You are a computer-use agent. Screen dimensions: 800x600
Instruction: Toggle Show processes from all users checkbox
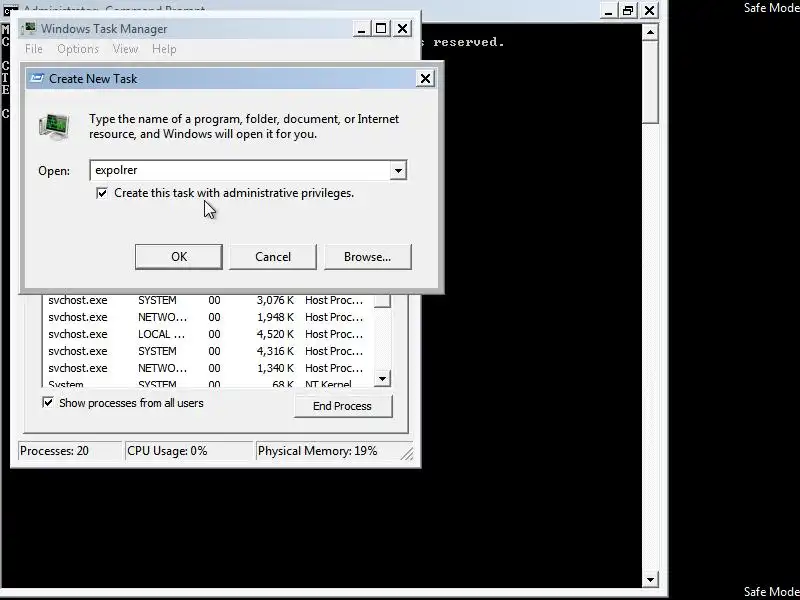47,403
